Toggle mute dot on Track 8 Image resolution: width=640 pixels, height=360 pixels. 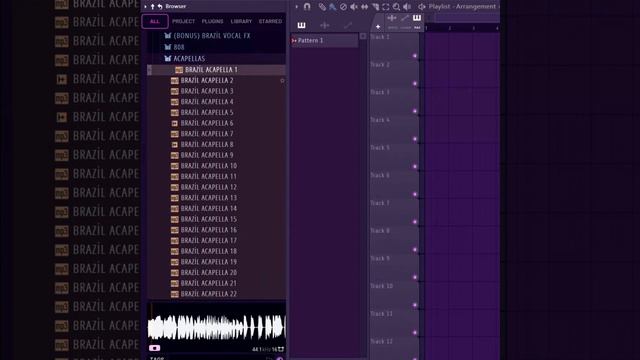coord(415,249)
